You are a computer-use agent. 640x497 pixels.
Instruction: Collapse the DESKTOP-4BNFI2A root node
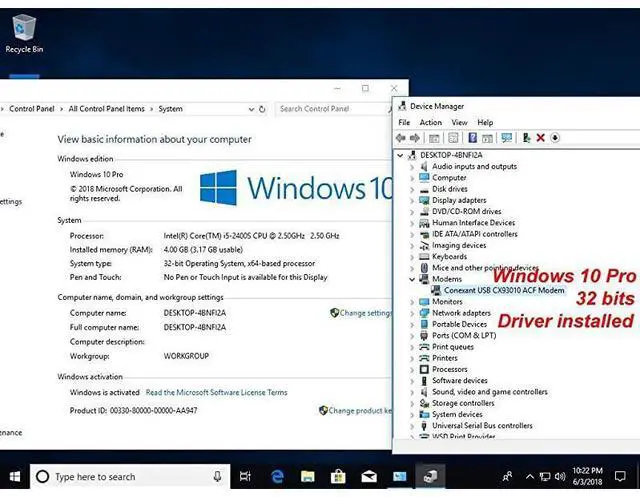(400, 155)
